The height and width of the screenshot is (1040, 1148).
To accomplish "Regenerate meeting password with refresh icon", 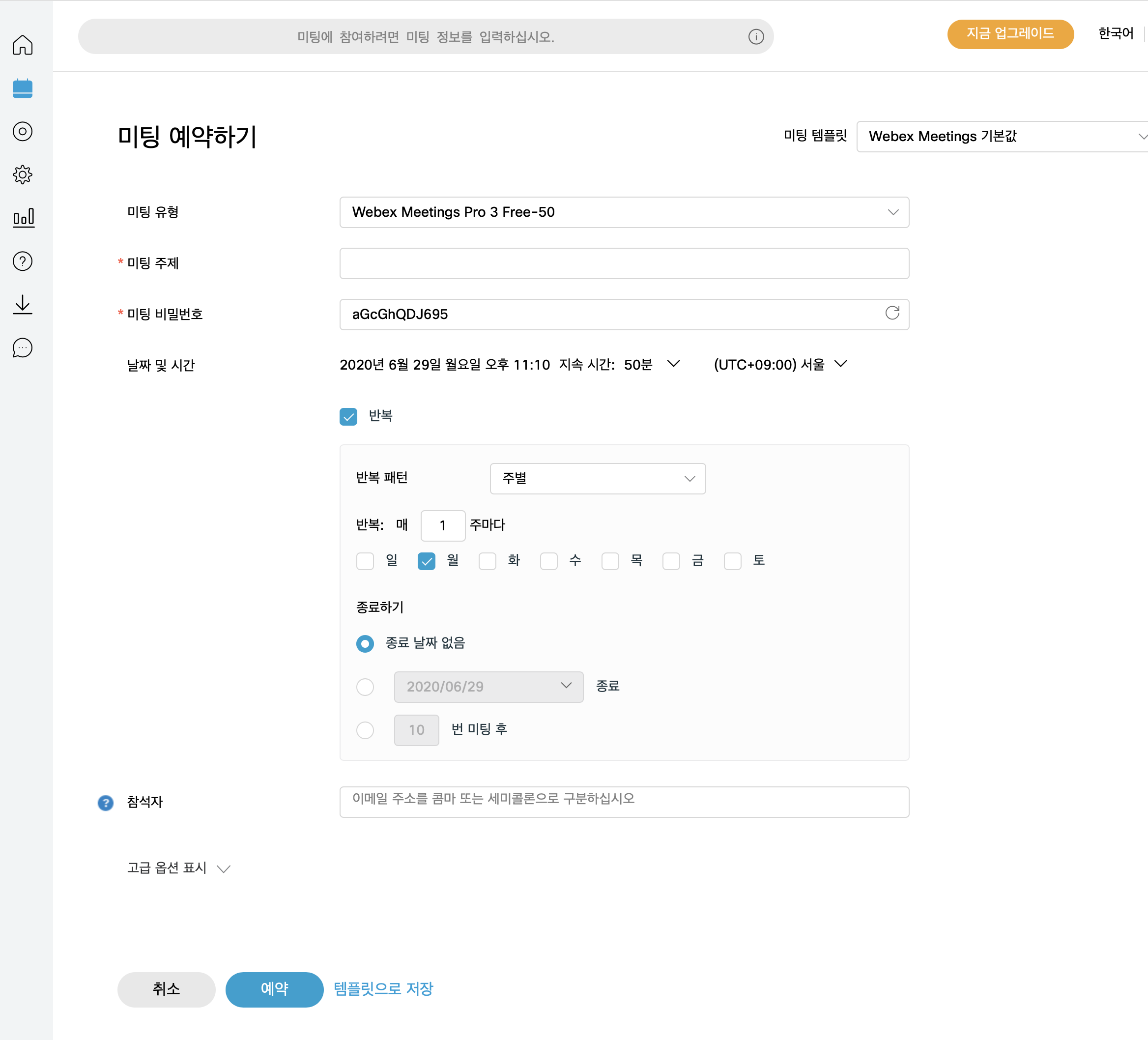I will click(x=892, y=313).
